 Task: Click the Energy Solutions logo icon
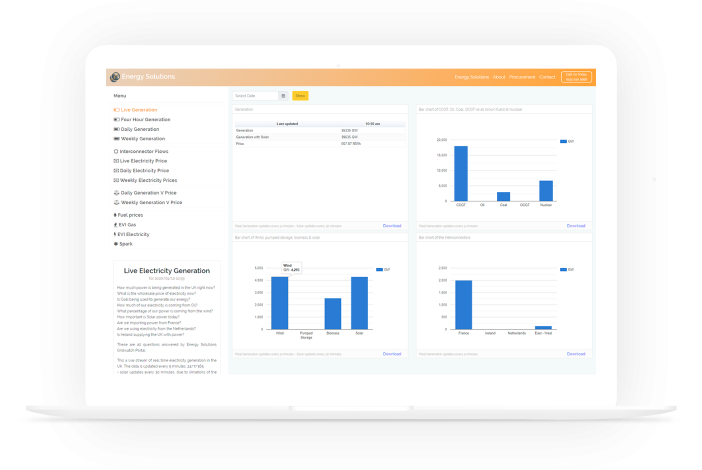[114, 77]
